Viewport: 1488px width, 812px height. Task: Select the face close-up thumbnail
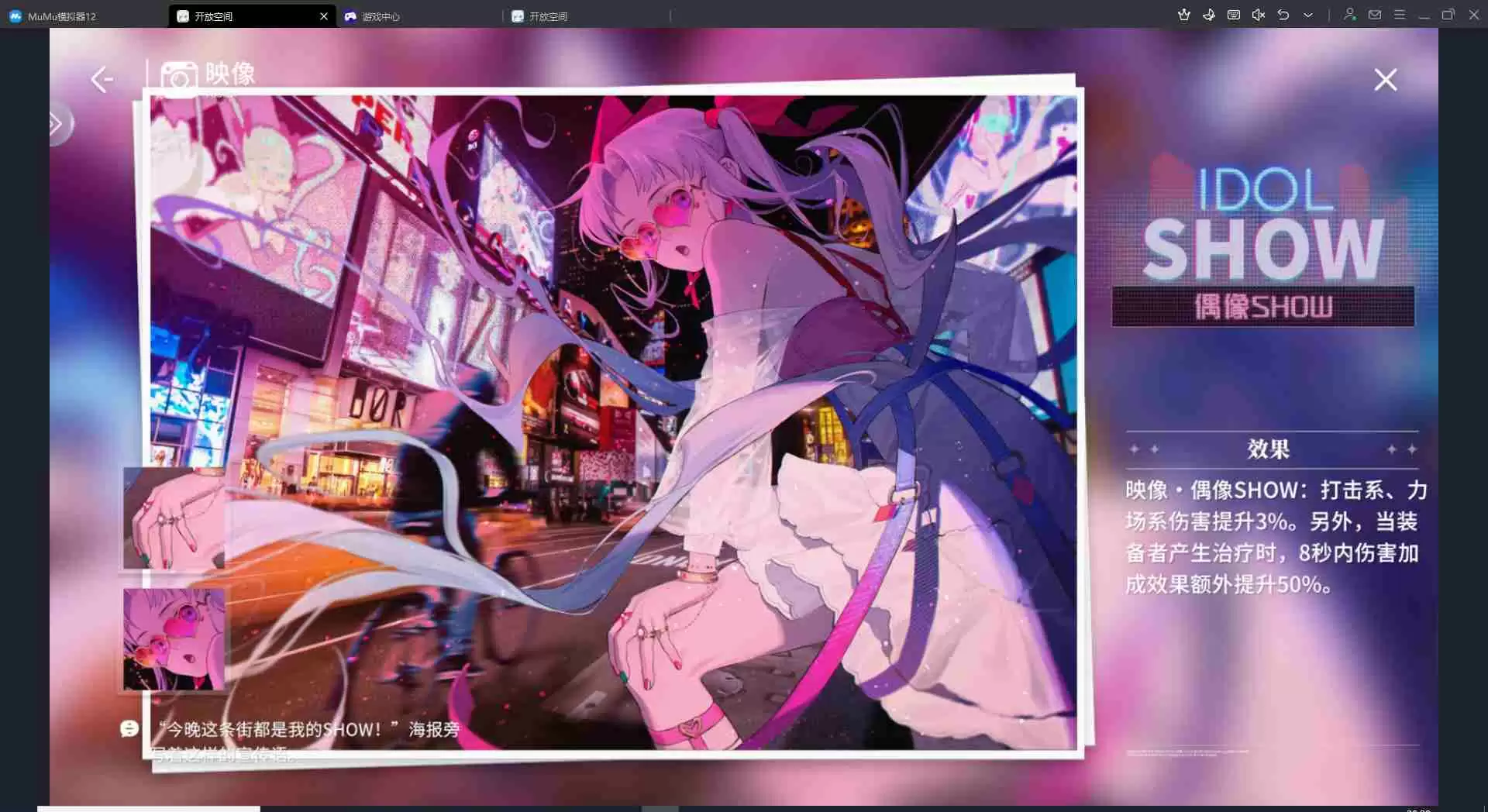[174, 639]
